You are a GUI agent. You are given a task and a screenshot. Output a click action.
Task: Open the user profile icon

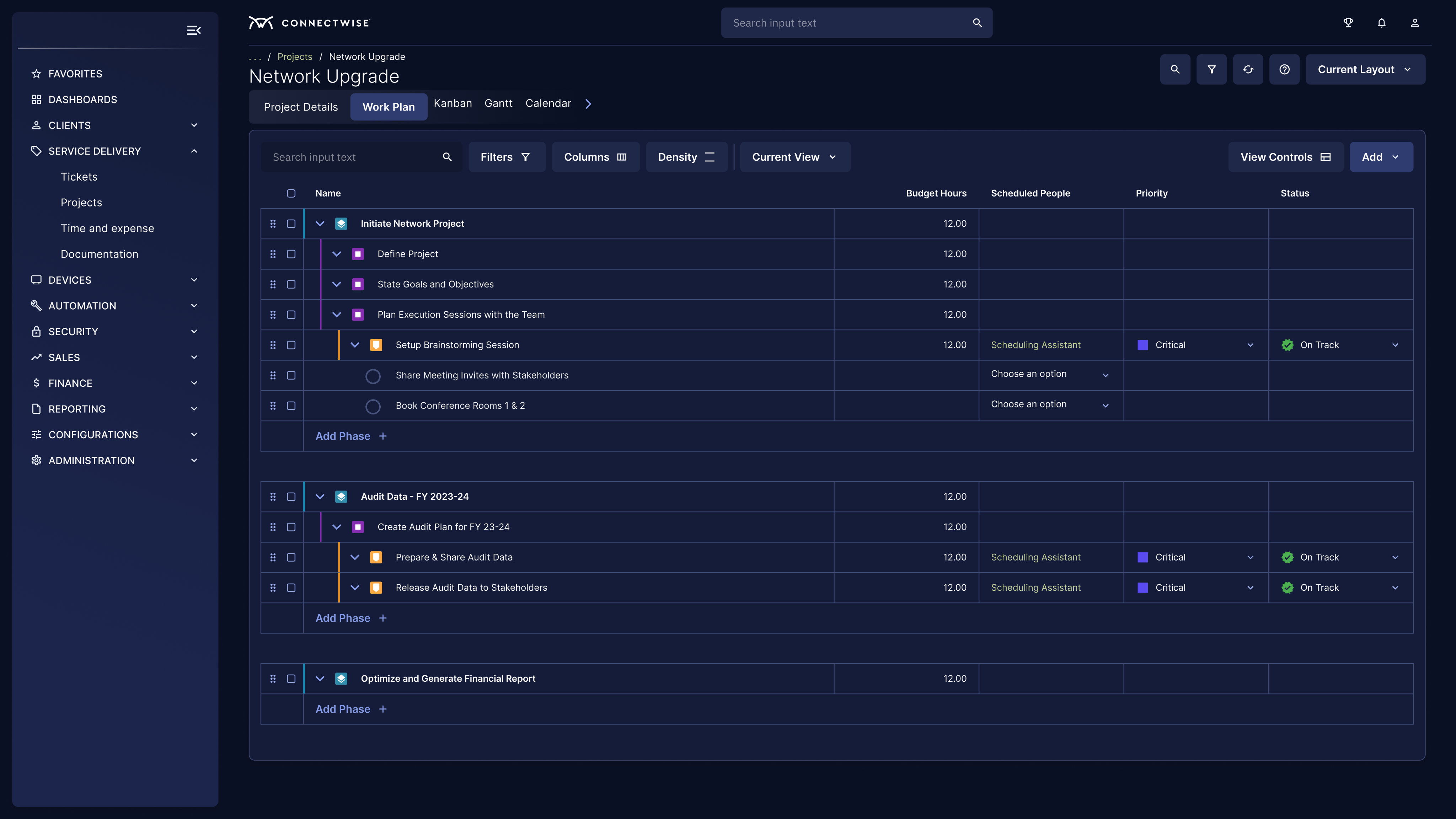click(1415, 23)
